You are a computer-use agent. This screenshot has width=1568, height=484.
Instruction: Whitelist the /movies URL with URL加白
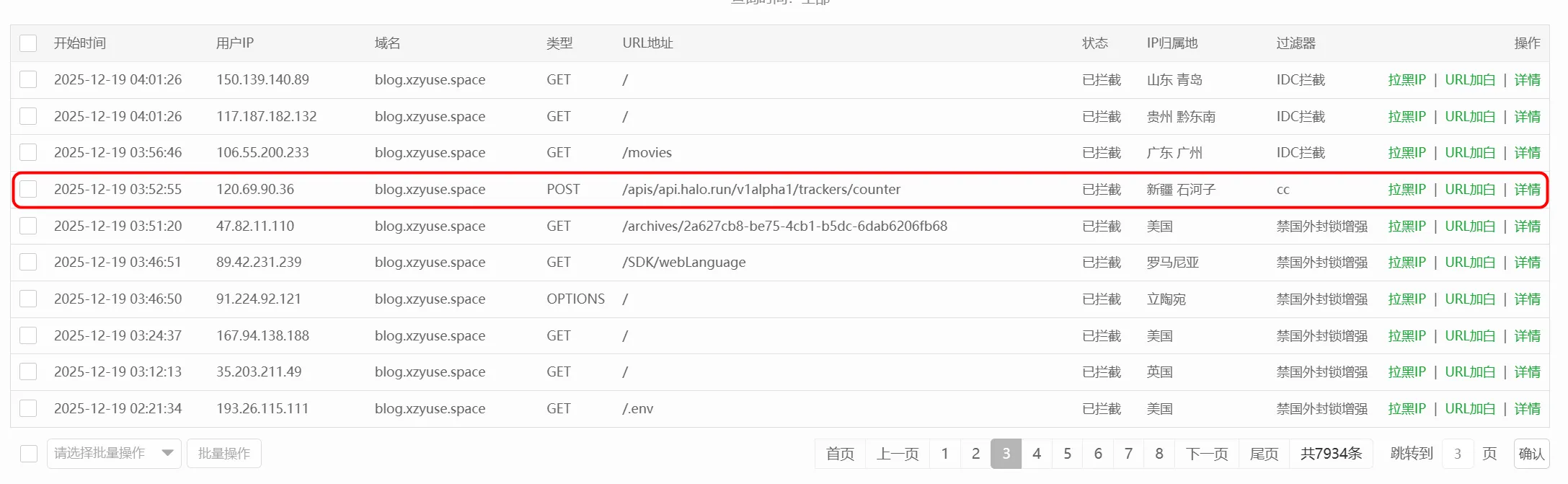[x=1470, y=153]
